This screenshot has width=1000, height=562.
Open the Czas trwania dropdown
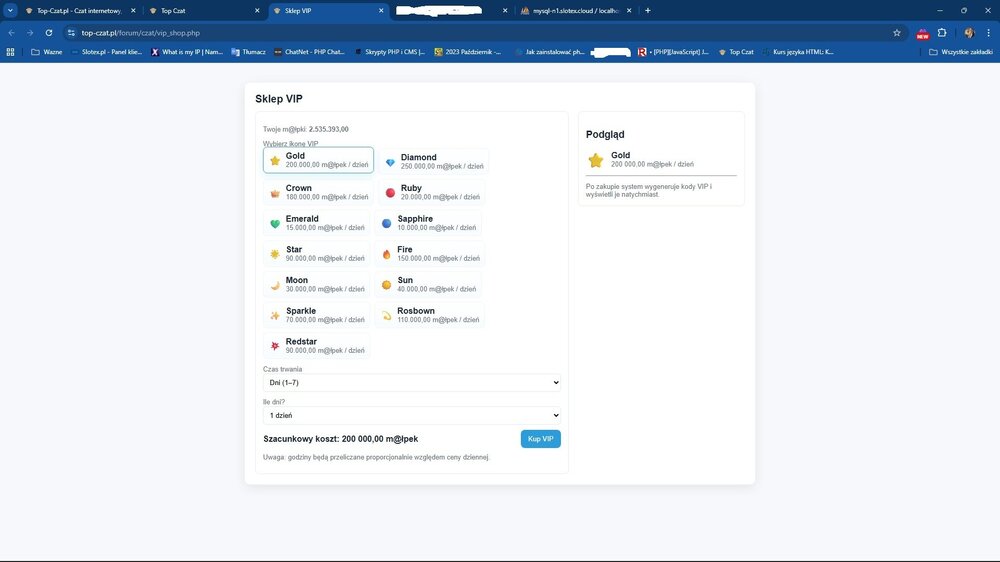[x=412, y=383]
